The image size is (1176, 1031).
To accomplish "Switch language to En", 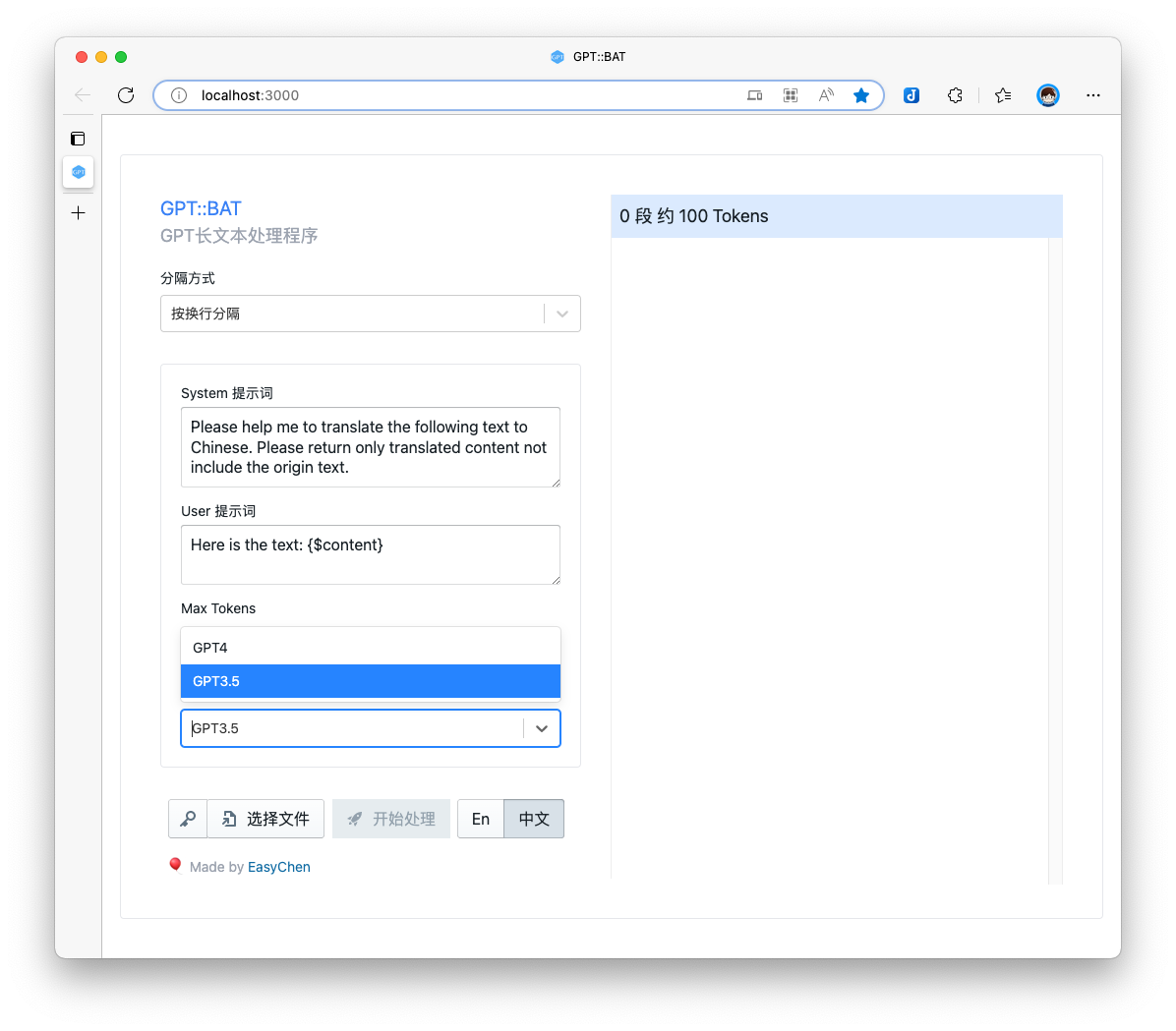I will [x=481, y=819].
